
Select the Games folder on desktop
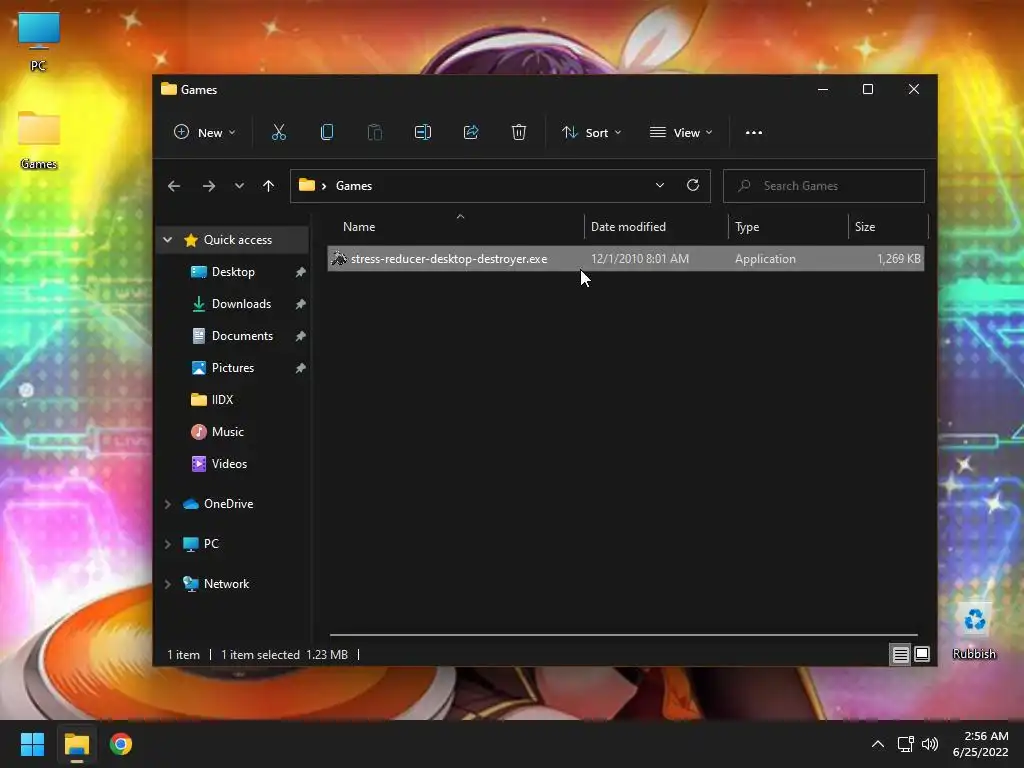tap(39, 140)
